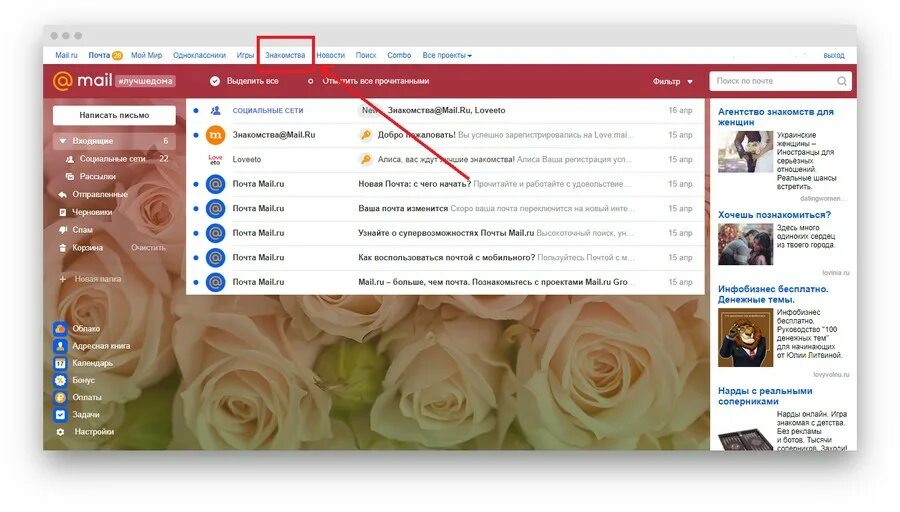Click avatar of 'Mail.ru – больше, чем почта'
900x512 pixels.
point(215,282)
